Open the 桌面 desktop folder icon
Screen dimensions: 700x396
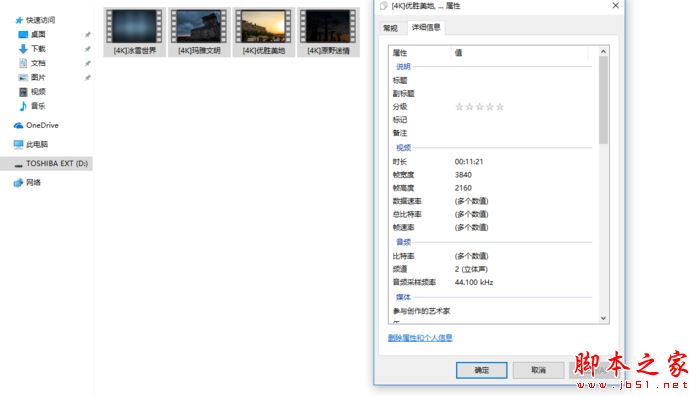23,34
